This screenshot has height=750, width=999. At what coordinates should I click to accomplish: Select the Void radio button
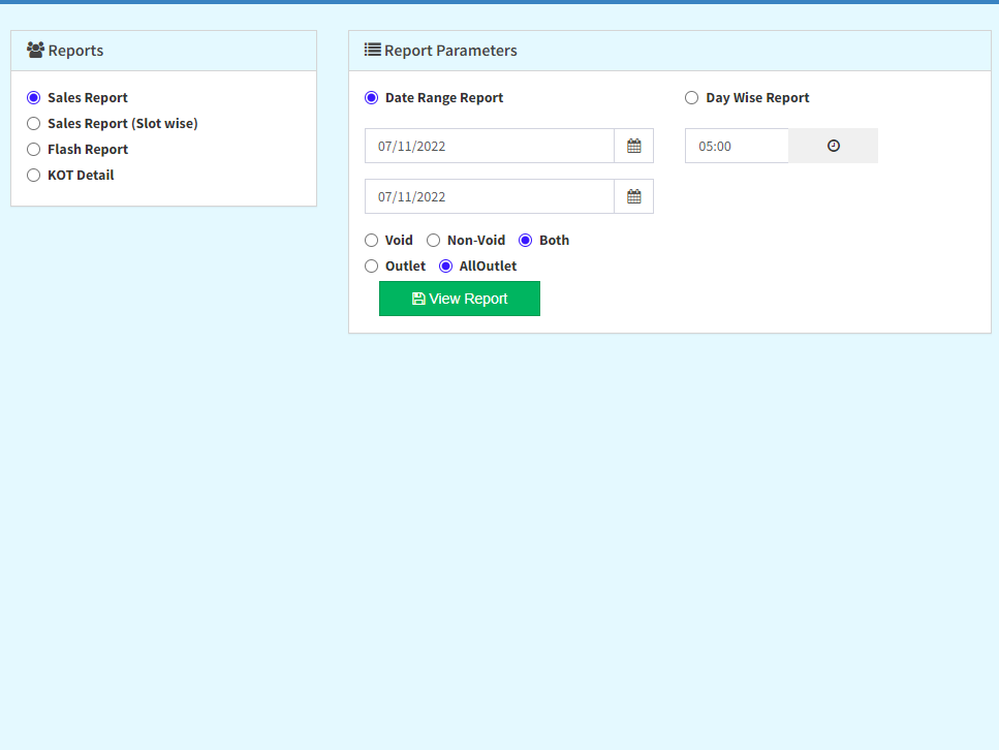[x=372, y=241]
